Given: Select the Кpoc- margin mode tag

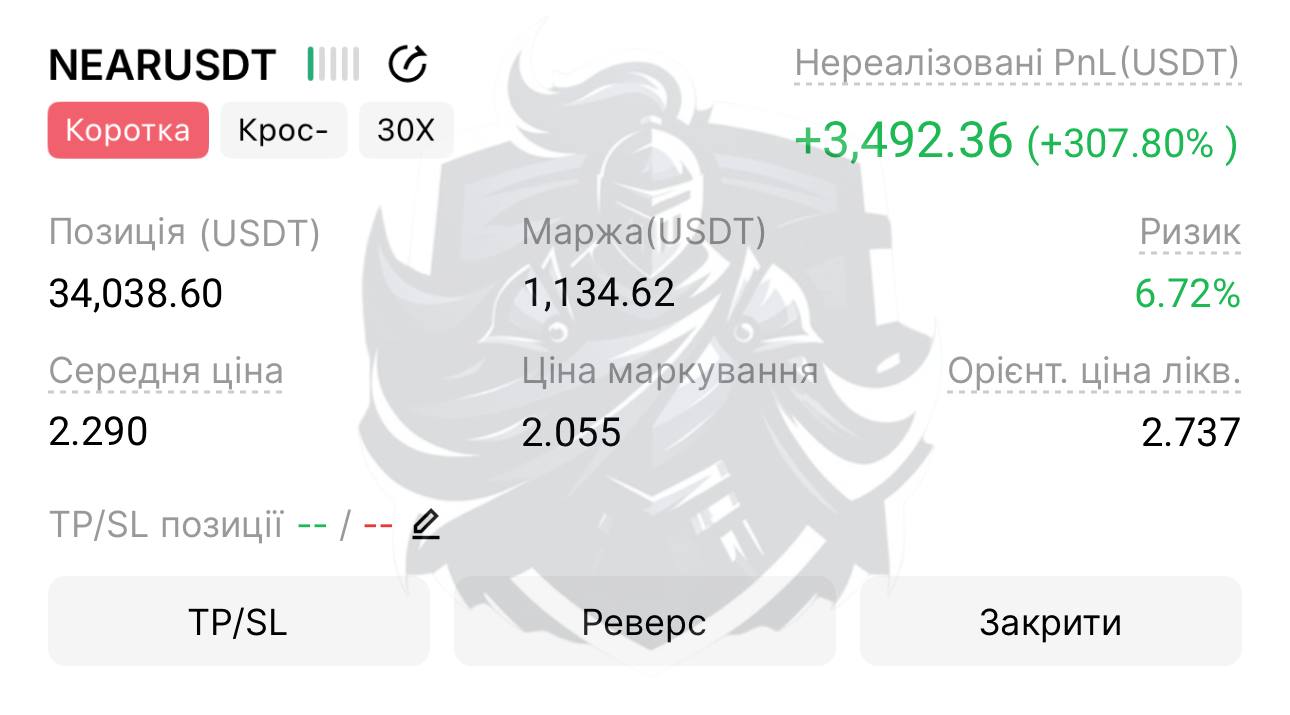Looking at the screenshot, I should [x=283, y=130].
